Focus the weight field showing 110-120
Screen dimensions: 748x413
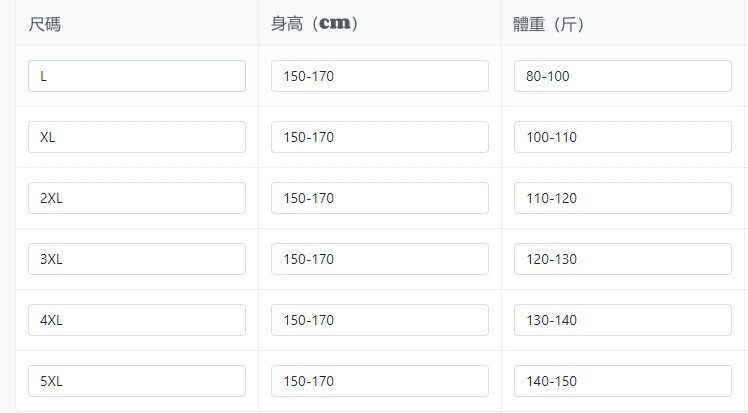tap(622, 198)
